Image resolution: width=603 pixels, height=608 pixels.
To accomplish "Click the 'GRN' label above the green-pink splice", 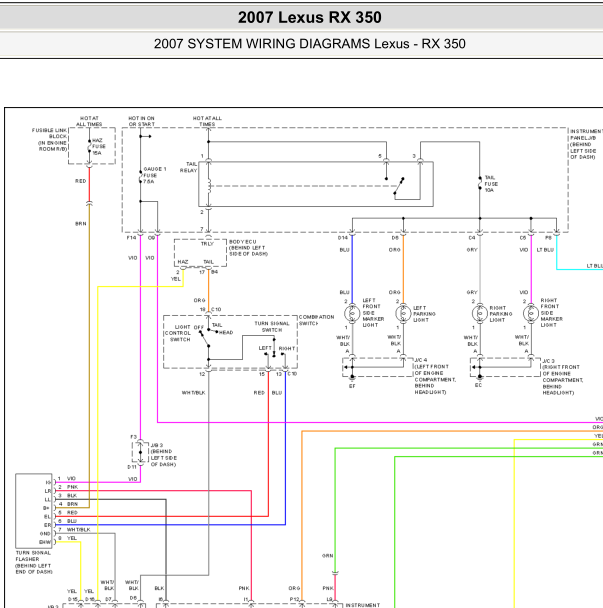I will coord(327,556).
